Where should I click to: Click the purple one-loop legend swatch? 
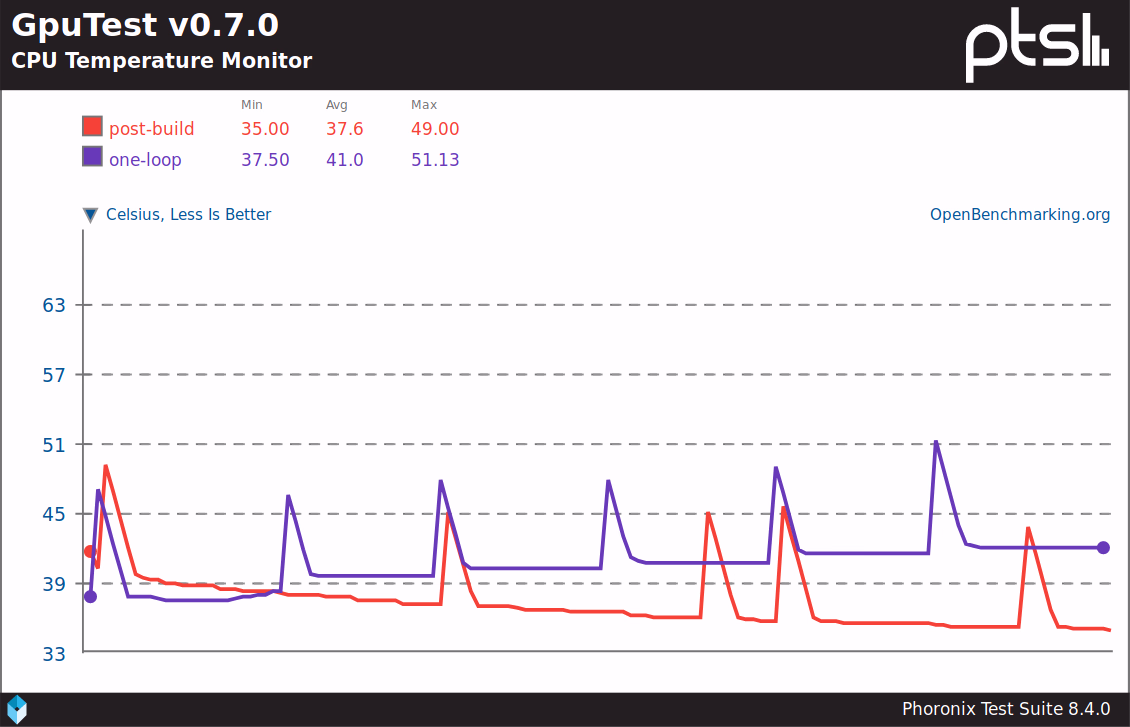click(x=92, y=158)
